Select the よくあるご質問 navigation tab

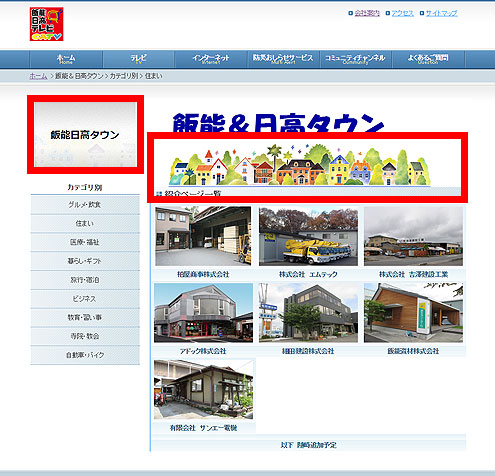[x=428, y=59]
